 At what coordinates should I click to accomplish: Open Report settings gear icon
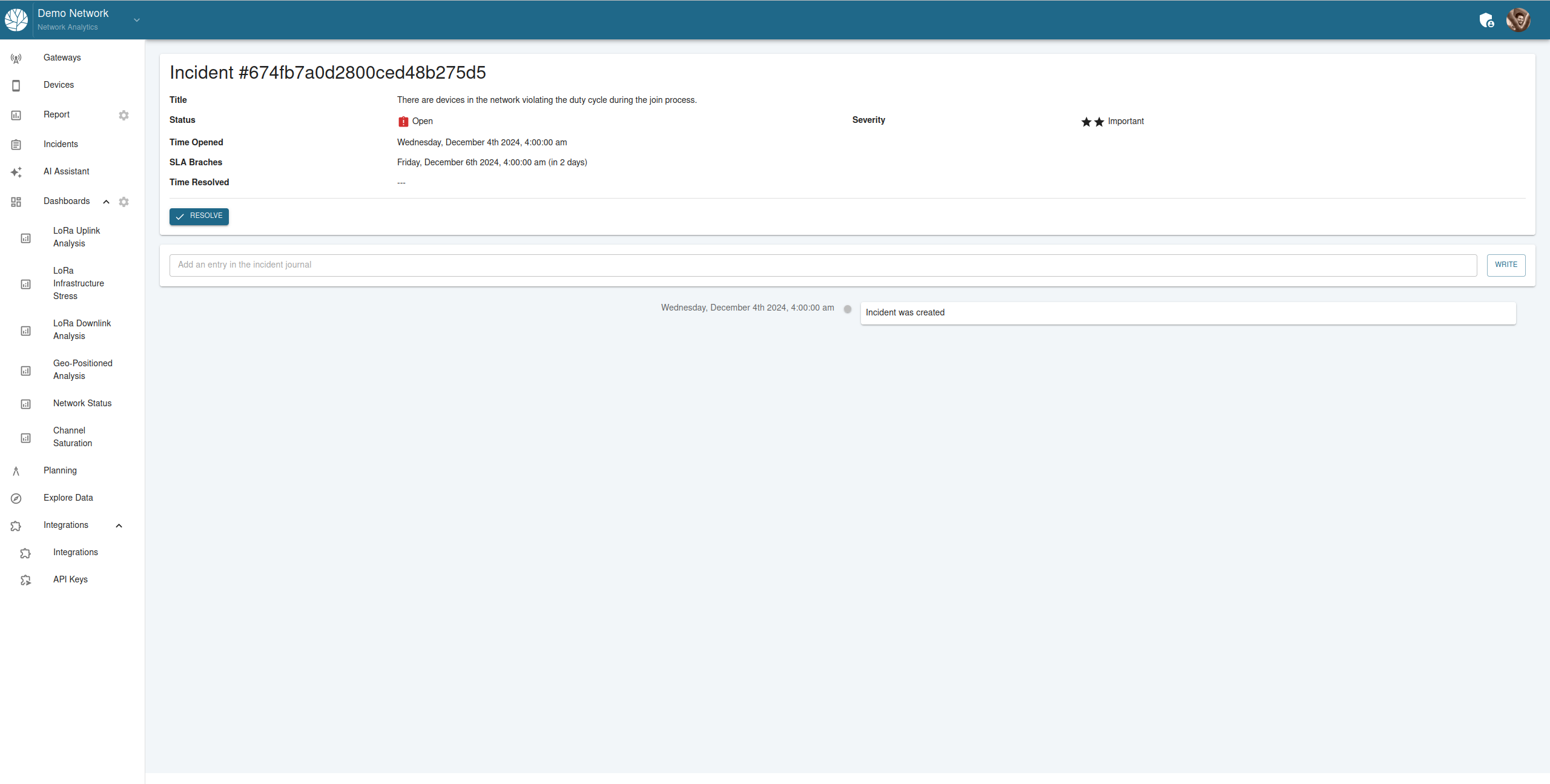tap(124, 115)
